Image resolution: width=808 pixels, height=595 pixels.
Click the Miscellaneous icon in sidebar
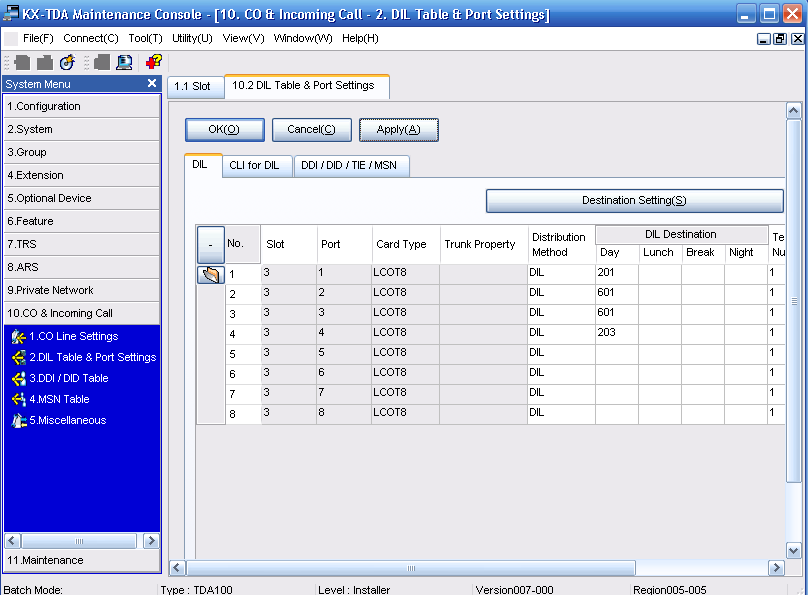pyautogui.click(x=19, y=420)
